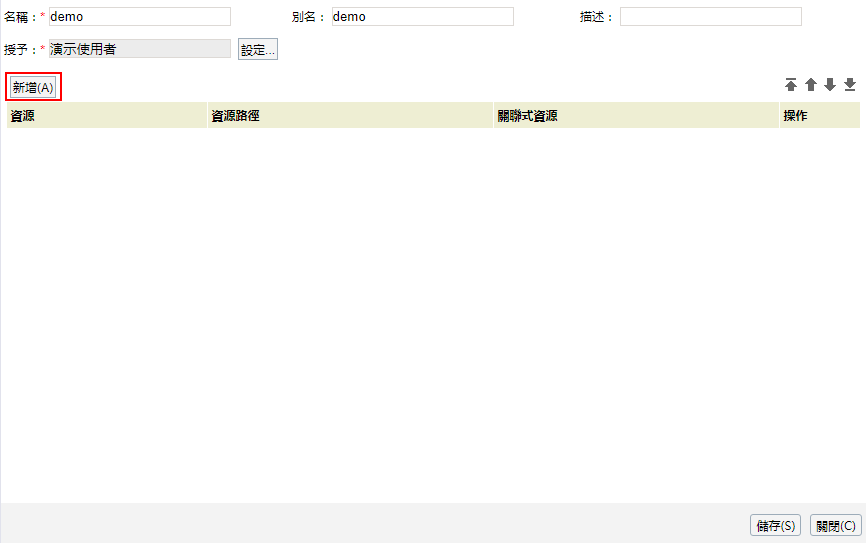This screenshot has height=543, width=866.
Task: Click the 名稱 field label
Action: click(19, 17)
